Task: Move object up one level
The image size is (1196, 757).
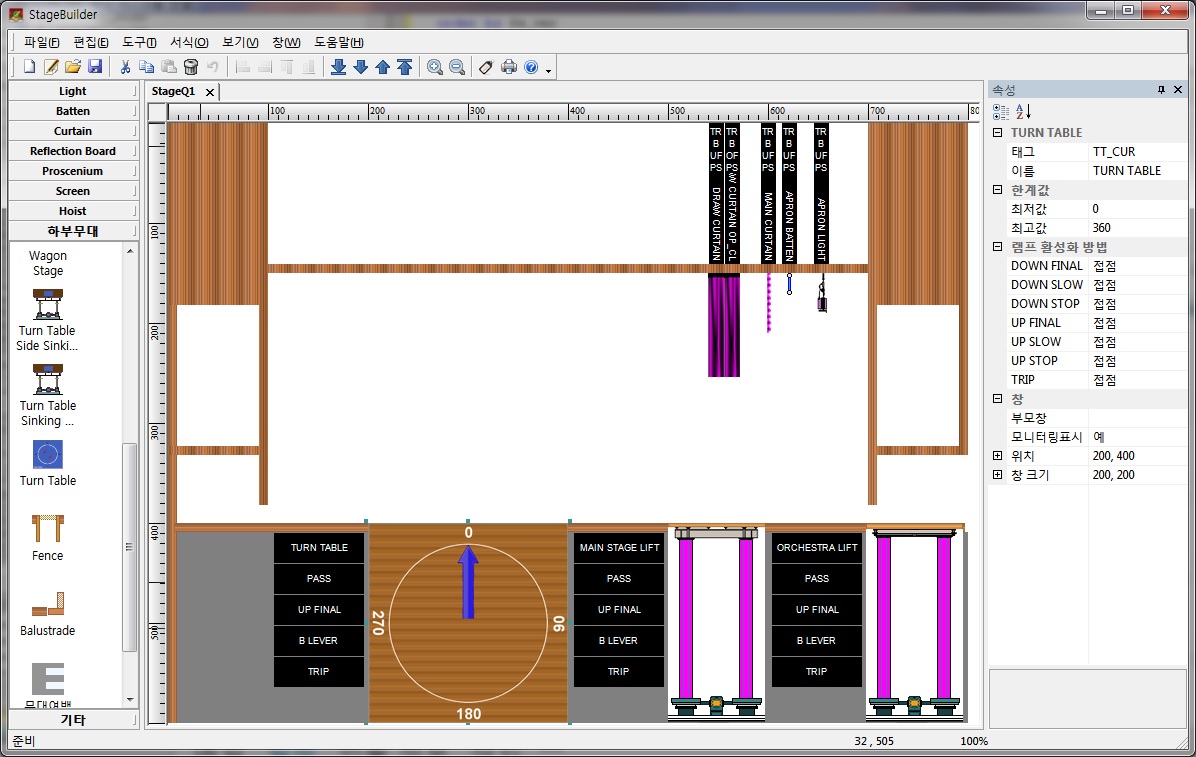Action: pos(383,67)
